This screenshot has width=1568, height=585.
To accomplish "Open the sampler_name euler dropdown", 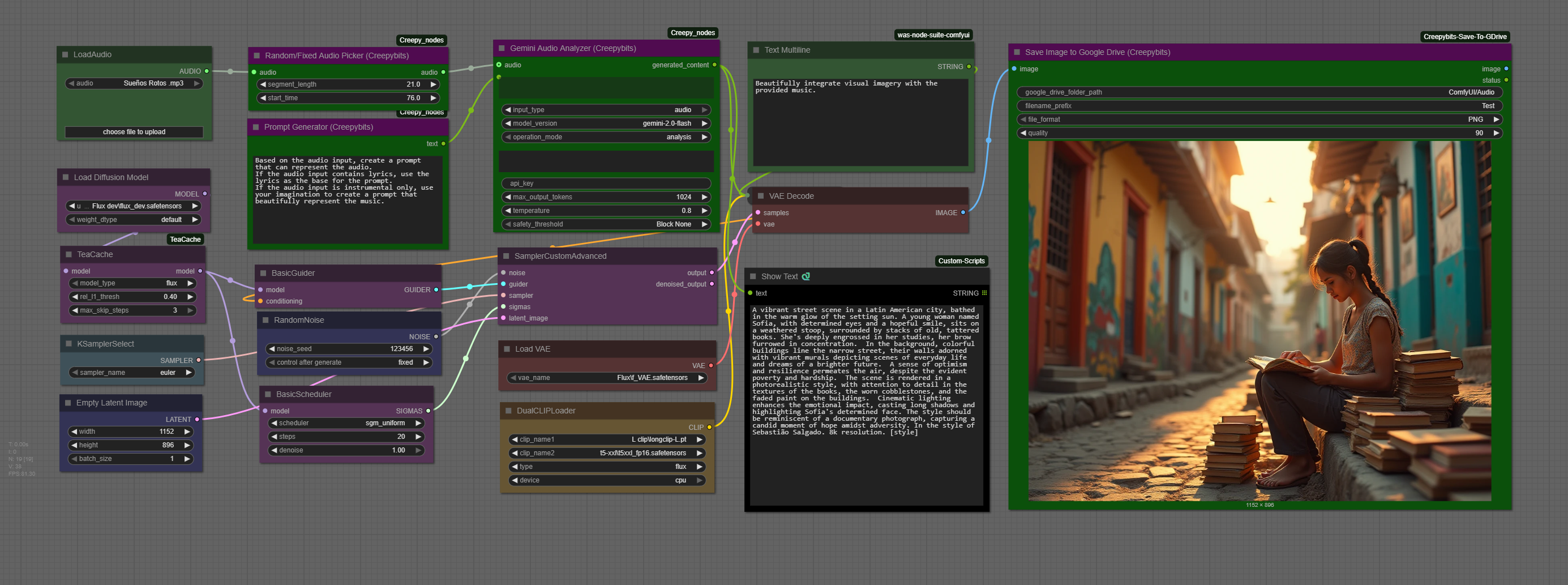I will [x=131, y=373].
